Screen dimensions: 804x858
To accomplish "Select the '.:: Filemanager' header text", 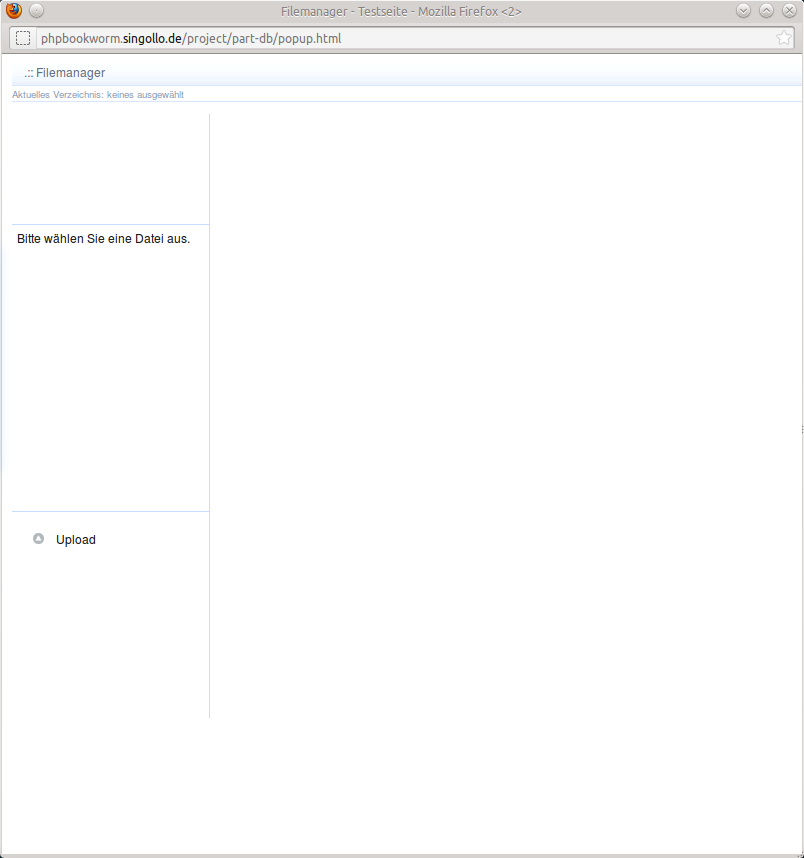I will [65, 73].
